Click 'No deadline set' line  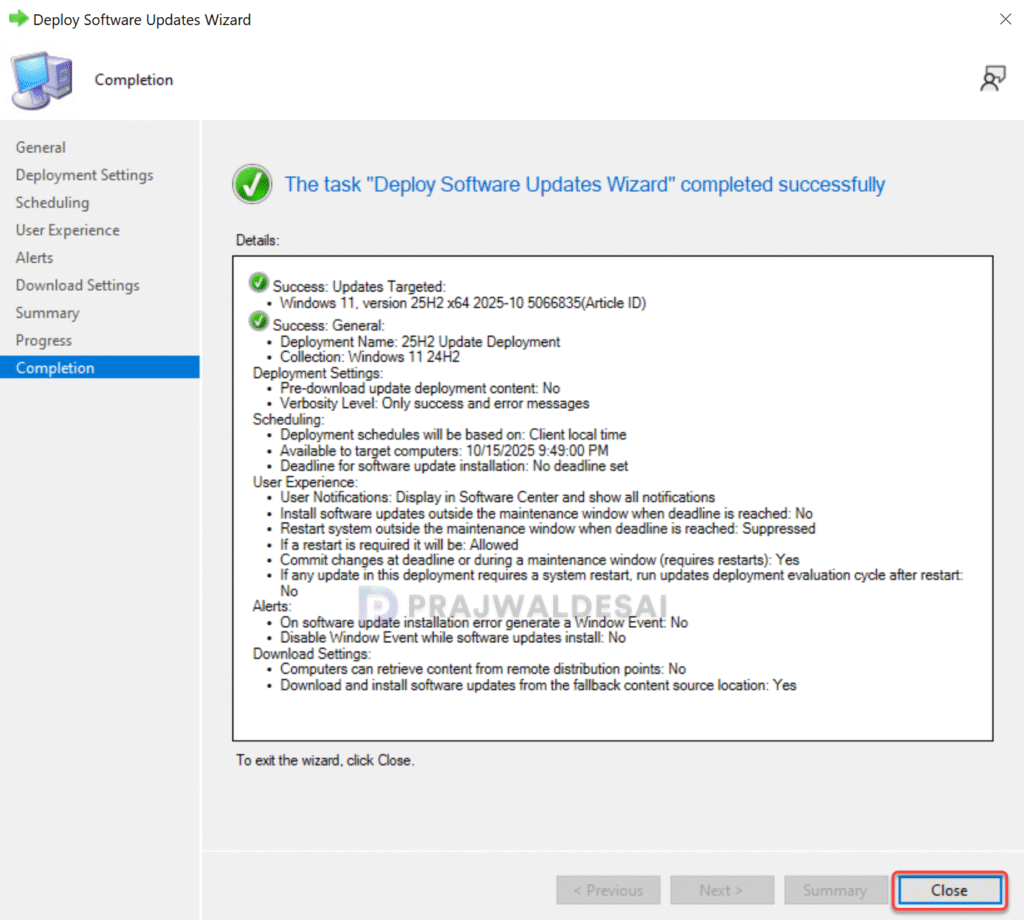[454, 466]
